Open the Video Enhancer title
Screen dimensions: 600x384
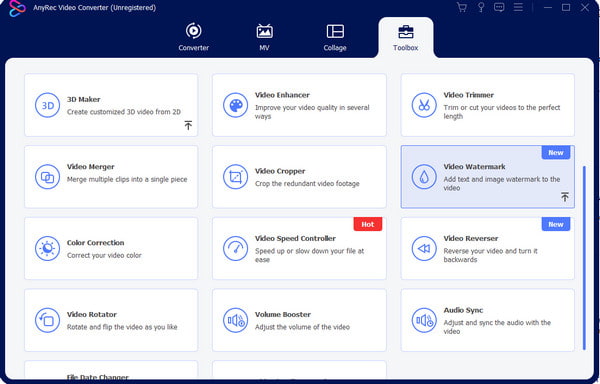[282, 95]
